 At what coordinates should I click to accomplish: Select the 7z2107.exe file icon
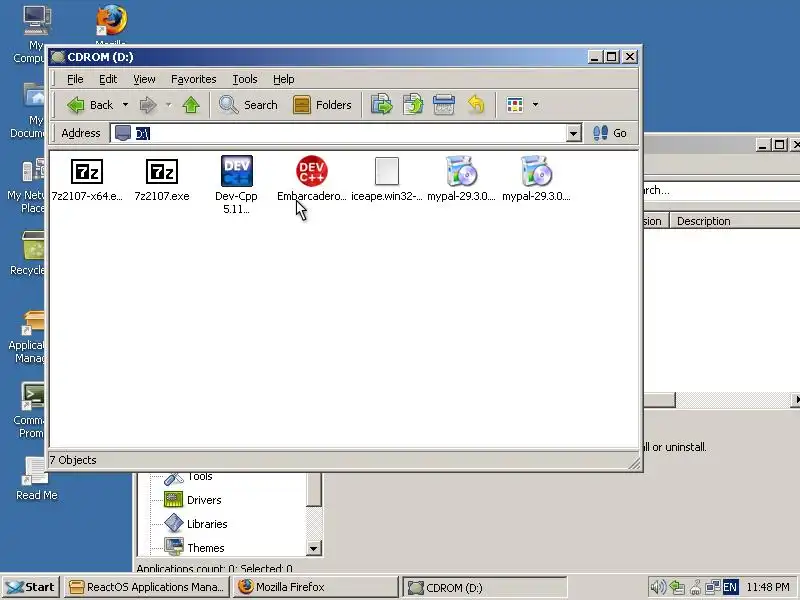[162, 171]
